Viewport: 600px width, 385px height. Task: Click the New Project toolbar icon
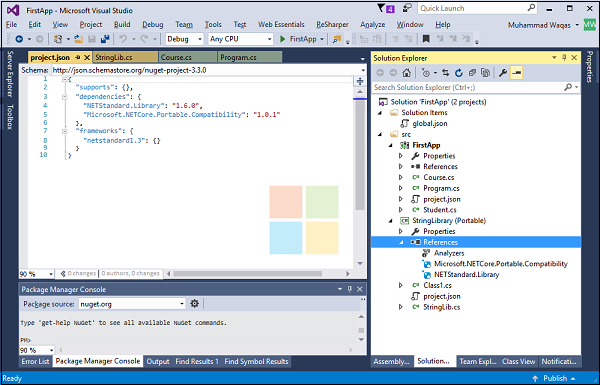click(x=58, y=39)
